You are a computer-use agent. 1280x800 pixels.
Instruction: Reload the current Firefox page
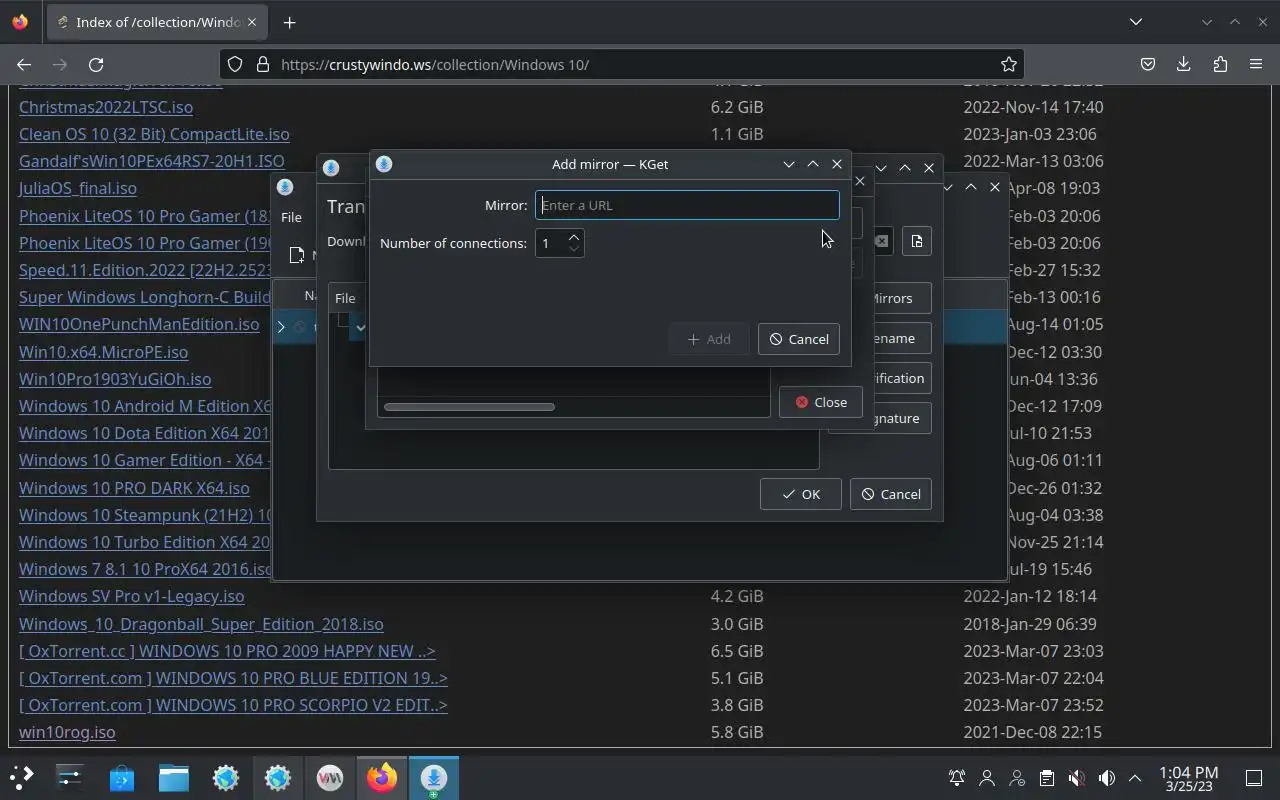pos(96,64)
